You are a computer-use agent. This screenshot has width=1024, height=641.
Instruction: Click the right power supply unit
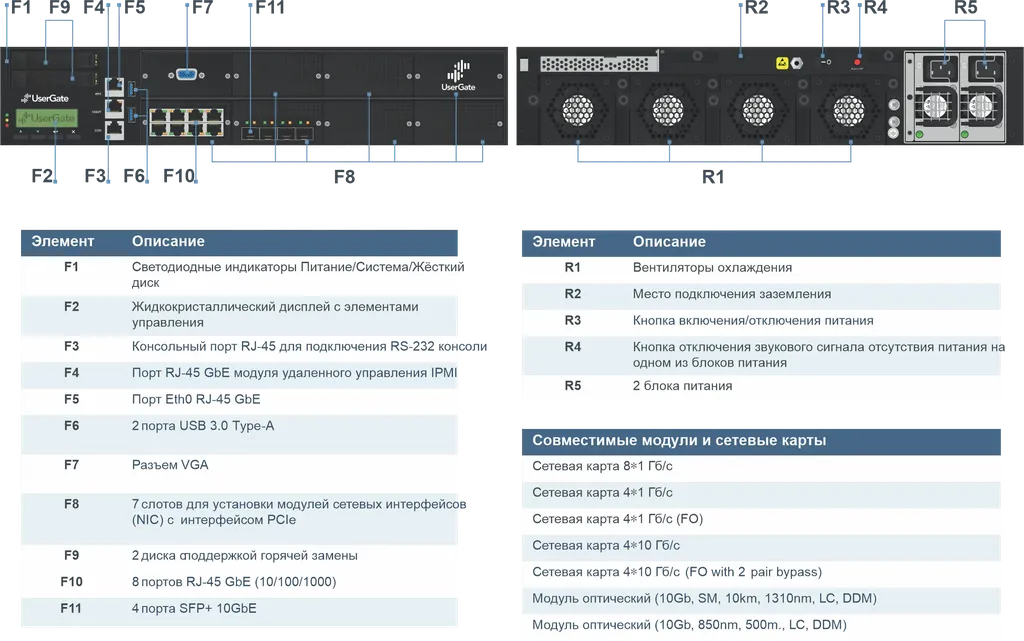(x=984, y=98)
